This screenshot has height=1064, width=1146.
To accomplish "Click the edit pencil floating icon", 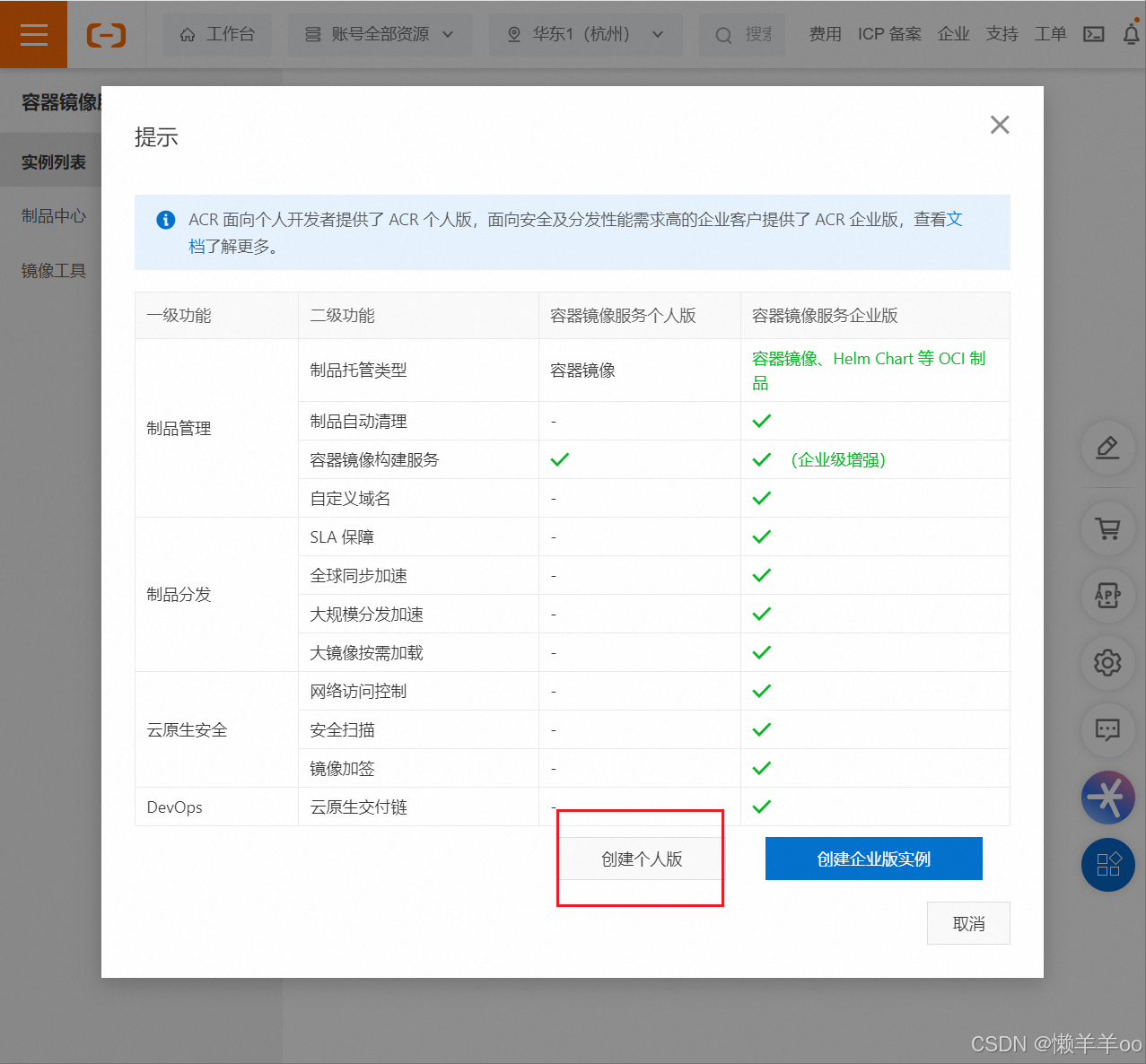I will point(1107,448).
